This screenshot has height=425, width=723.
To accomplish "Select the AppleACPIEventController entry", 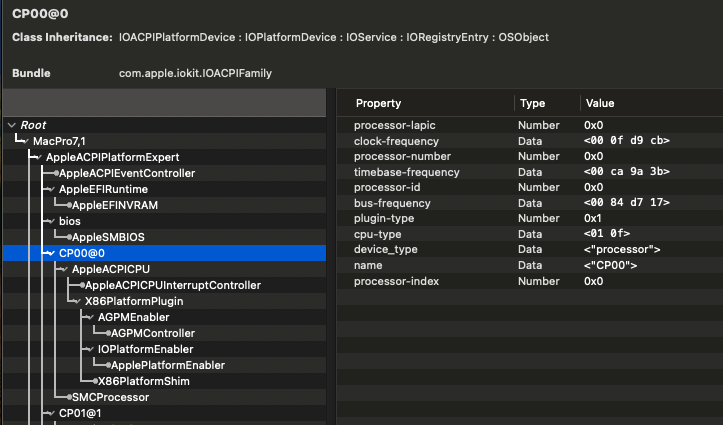I will tap(127, 173).
